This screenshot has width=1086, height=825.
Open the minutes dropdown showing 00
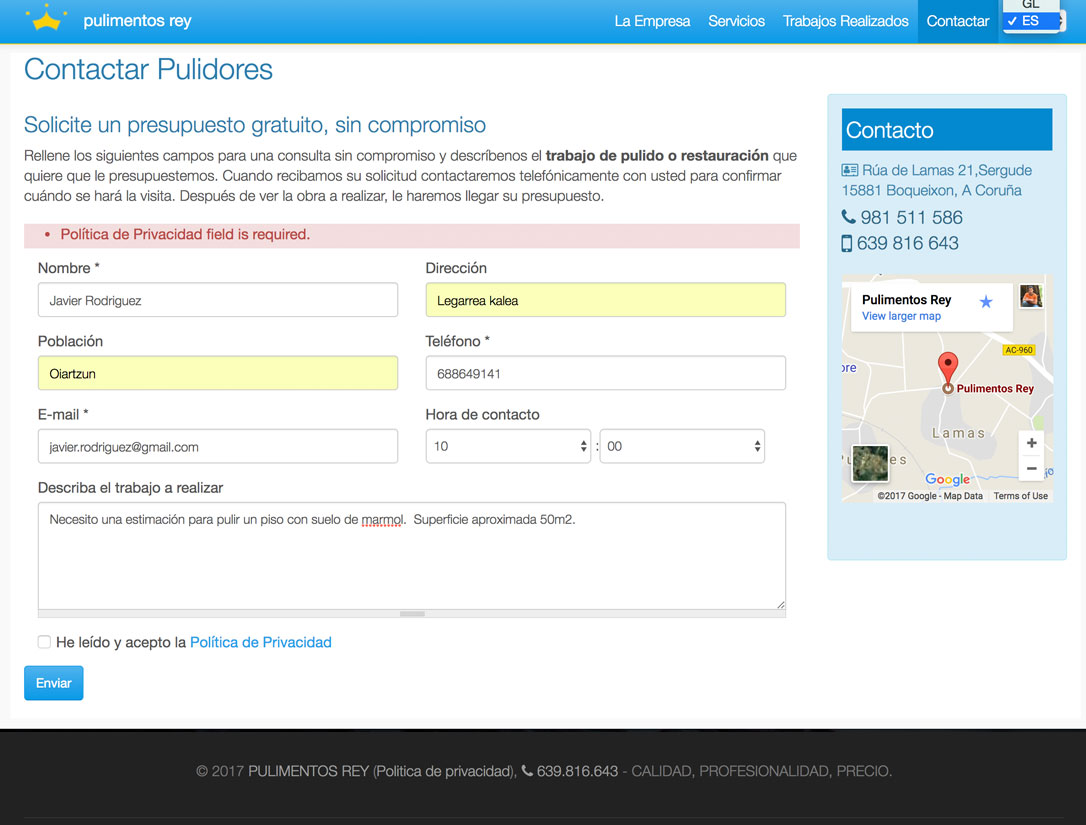[682, 447]
